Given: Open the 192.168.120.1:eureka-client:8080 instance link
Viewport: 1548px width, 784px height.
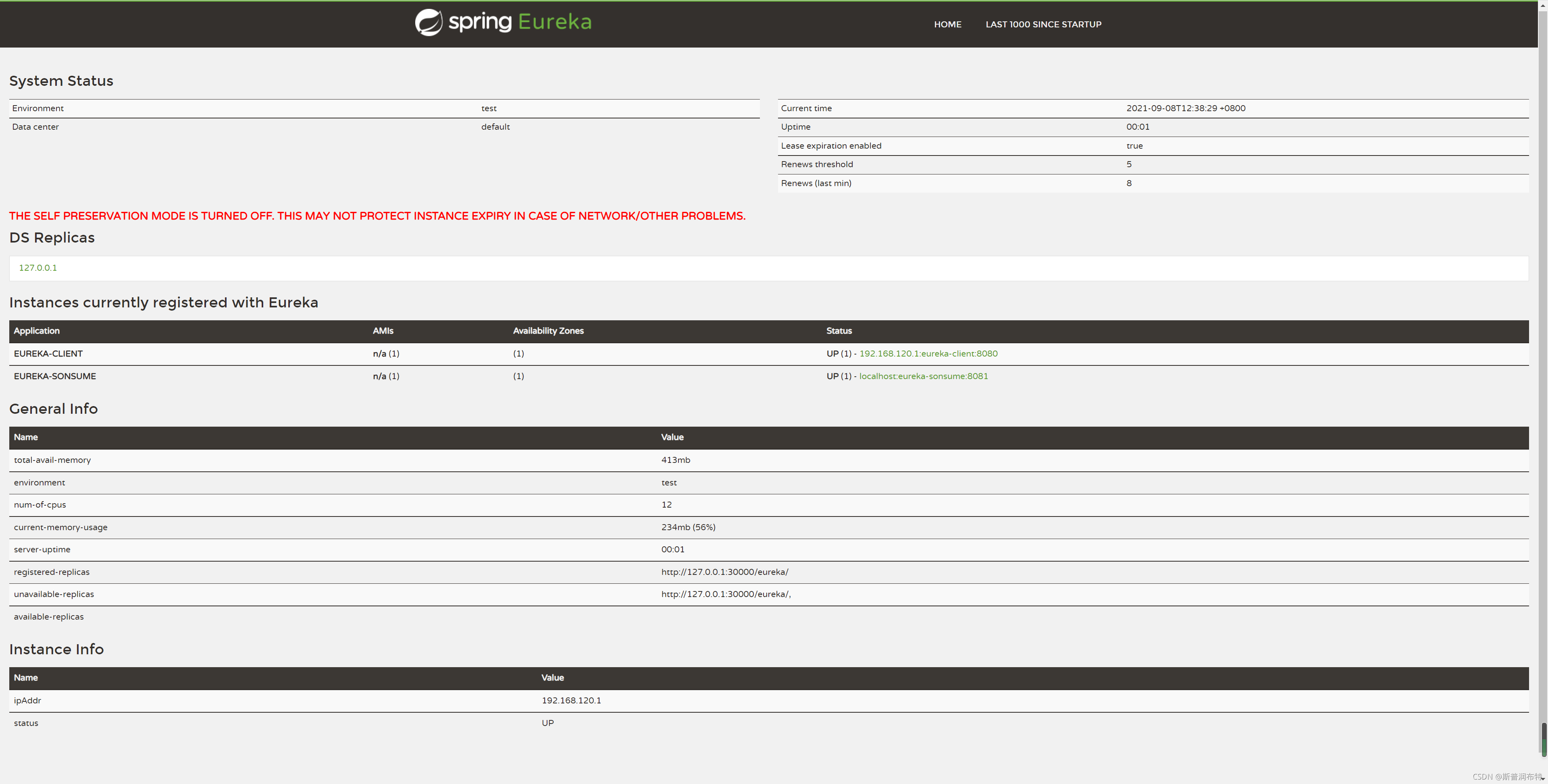Looking at the screenshot, I should tap(928, 354).
